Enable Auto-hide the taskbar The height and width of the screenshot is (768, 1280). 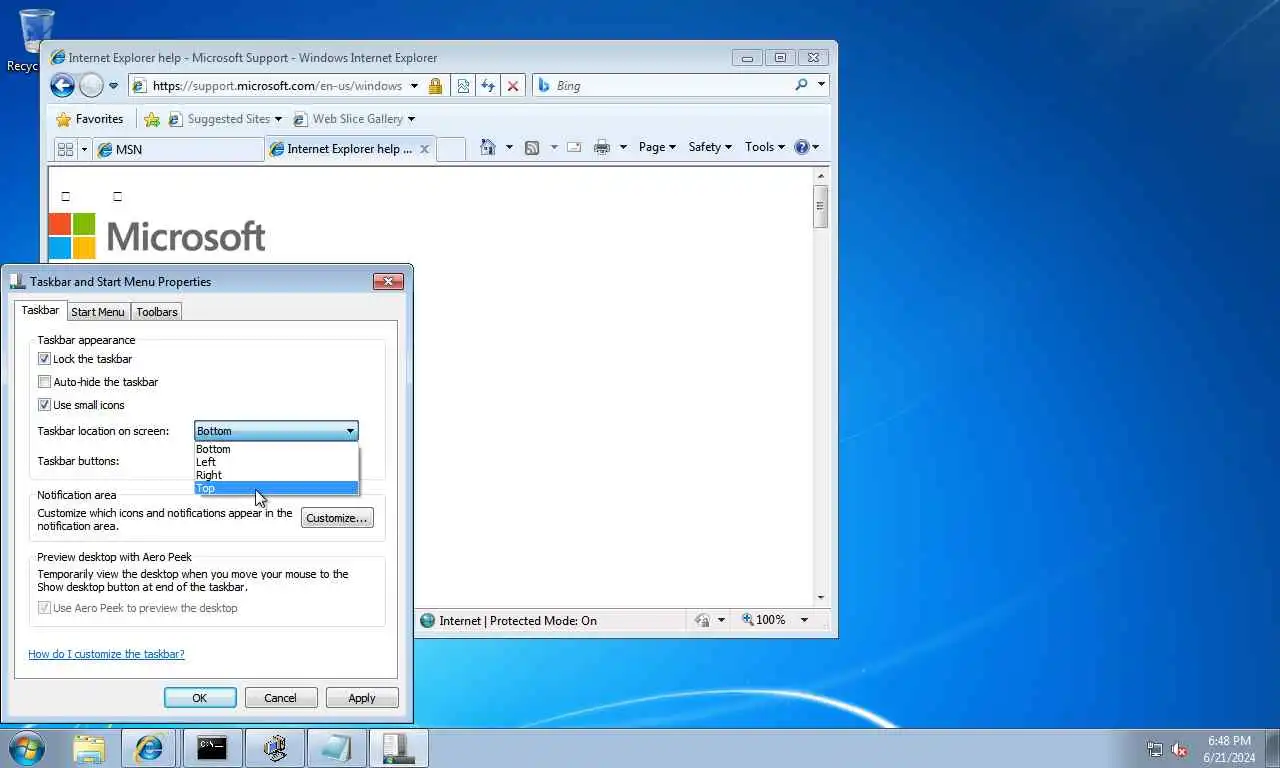pos(44,382)
